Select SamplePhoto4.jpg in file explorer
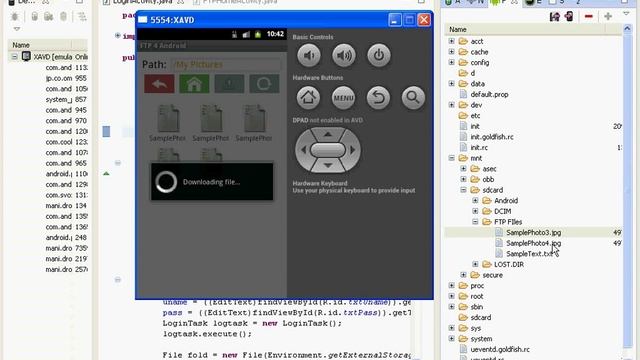The image size is (640, 360). (x=533, y=243)
